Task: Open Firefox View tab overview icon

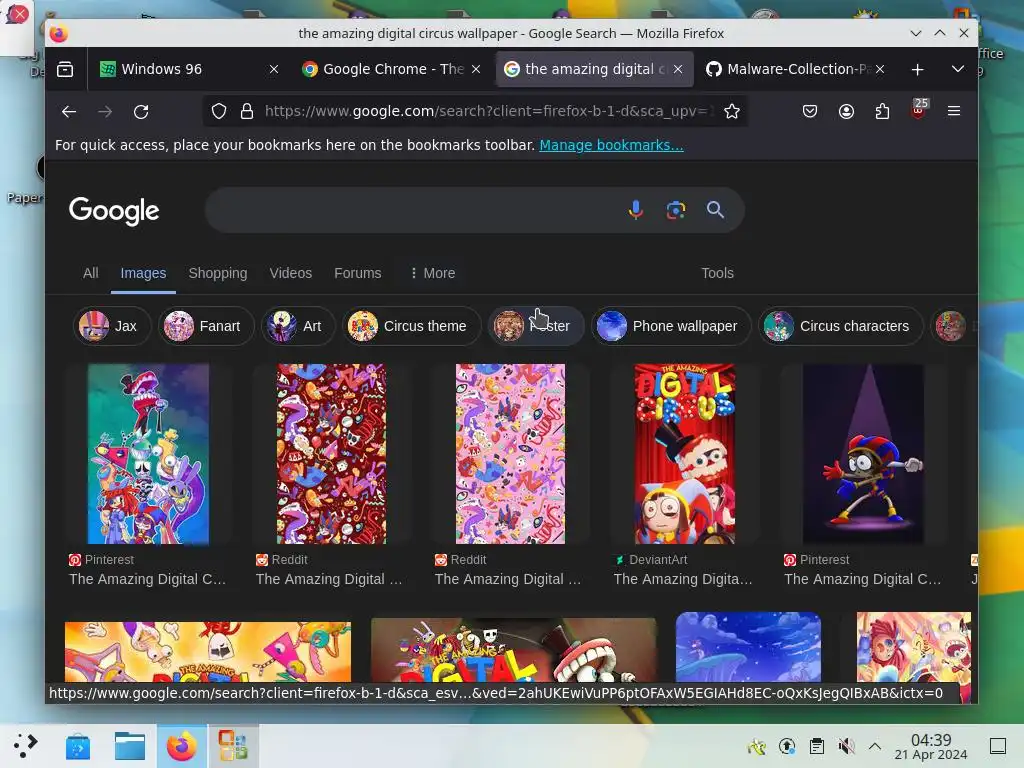Action: pyautogui.click(x=65, y=69)
